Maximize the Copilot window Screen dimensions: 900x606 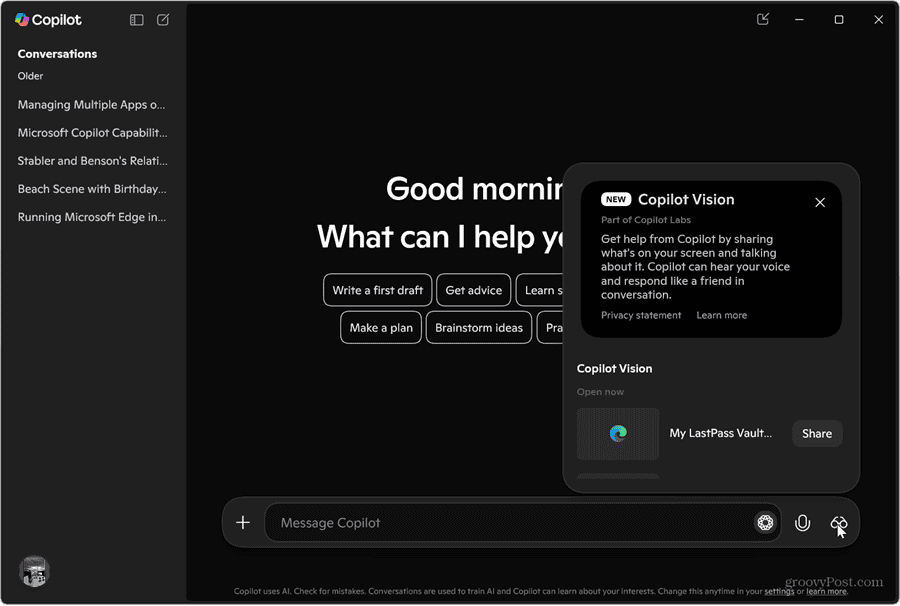[x=839, y=20]
